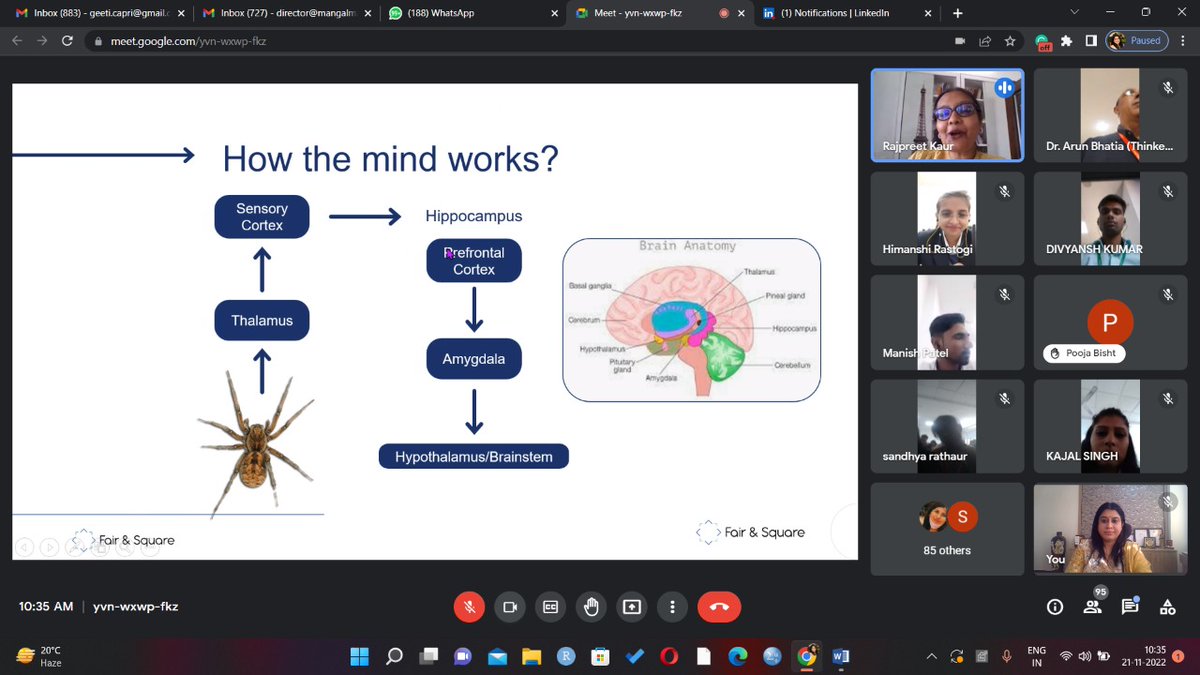Select Himanshi Rastogi's video tile
This screenshot has width=1200, height=675.
pyautogui.click(x=947, y=218)
